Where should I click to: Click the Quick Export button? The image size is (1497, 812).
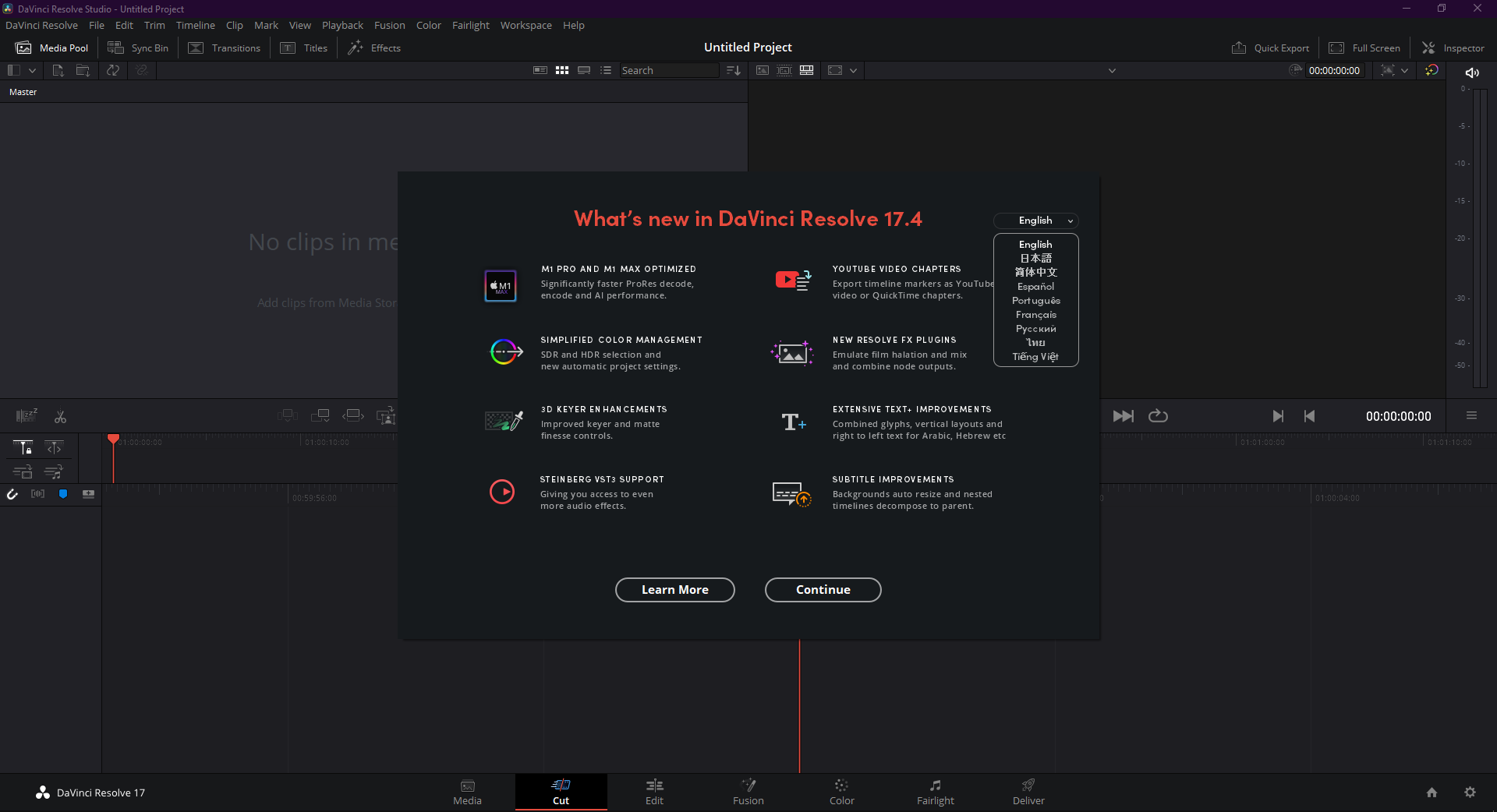(x=1270, y=48)
